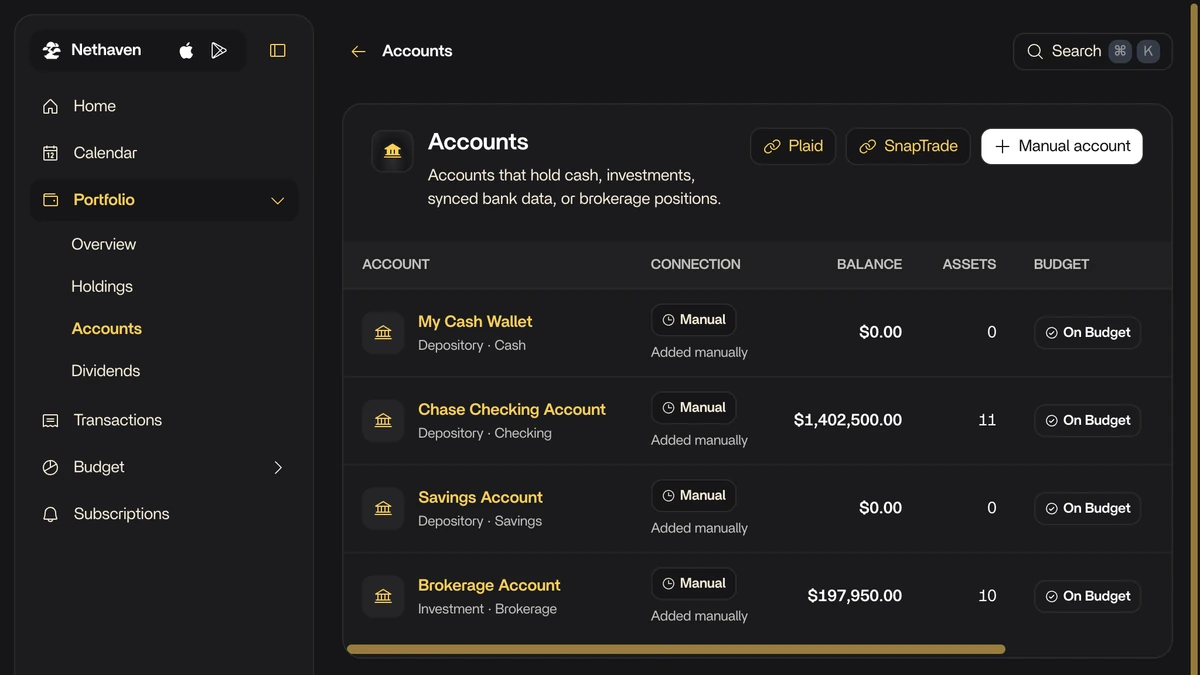Click the Google Play store icon
The height and width of the screenshot is (675, 1200).
(x=219, y=51)
